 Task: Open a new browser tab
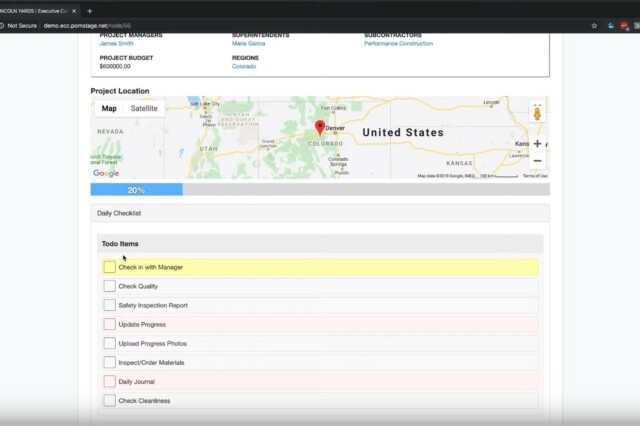[89, 10]
